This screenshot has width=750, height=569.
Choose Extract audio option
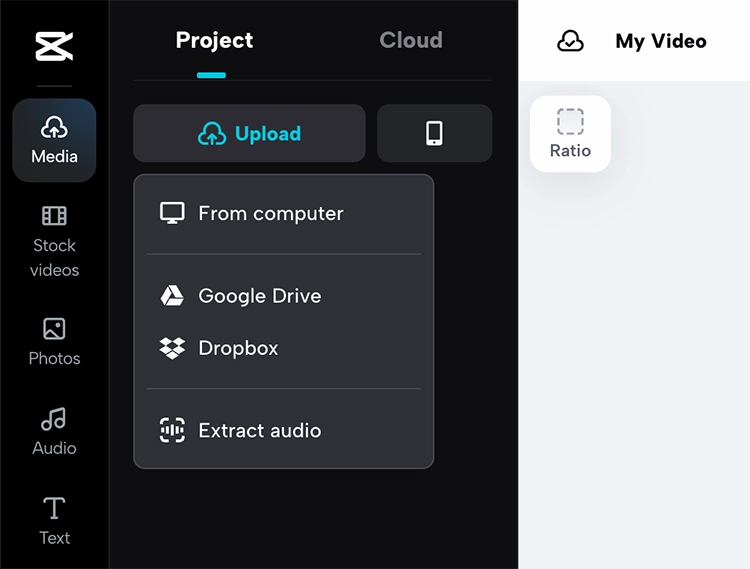[x=284, y=430]
